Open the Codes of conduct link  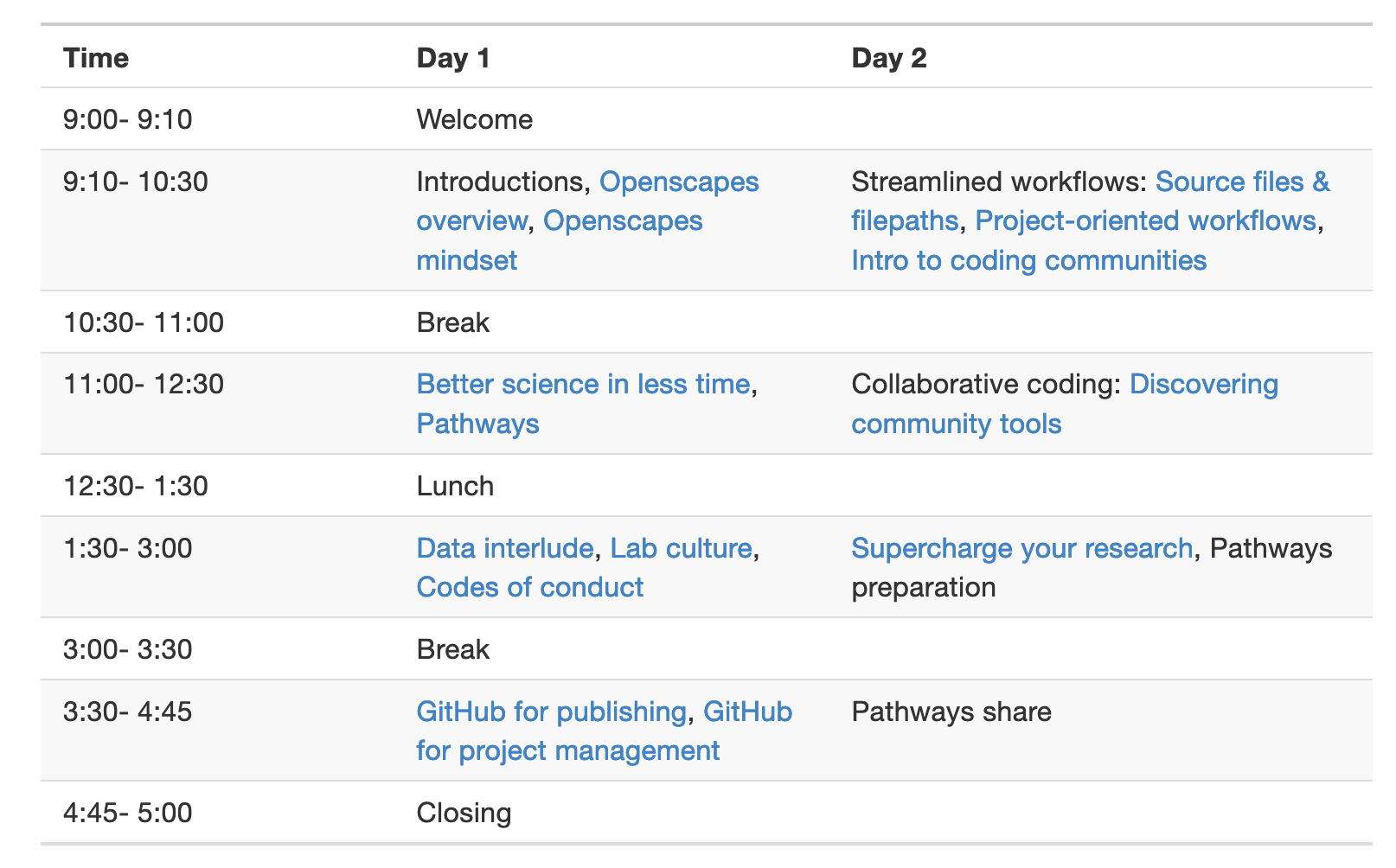(529, 587)
